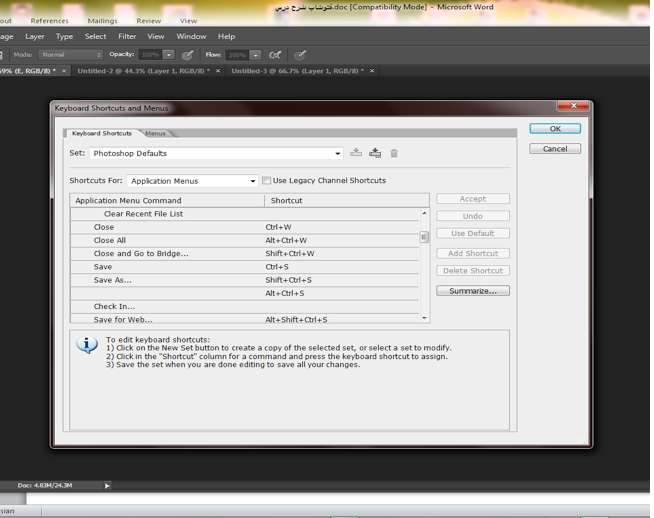Image resolution: width=654 pixels, height=518 pixels.
Task: Open the Opacity dropdown arrow
Action: point(169,55)
